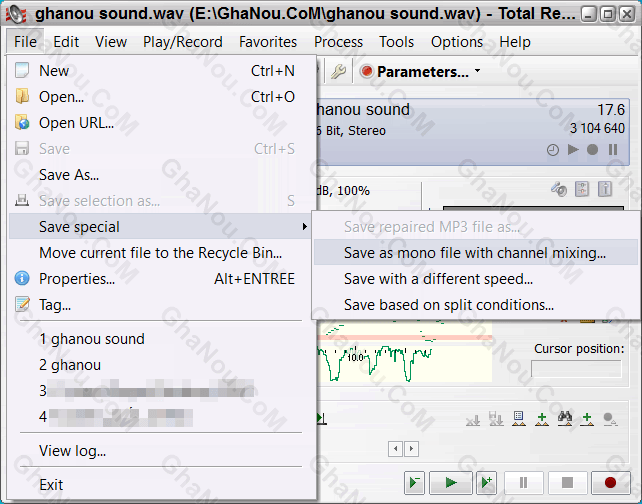Click the Cursor position input field
Screen dimensions: 642x504
[576, 369]
